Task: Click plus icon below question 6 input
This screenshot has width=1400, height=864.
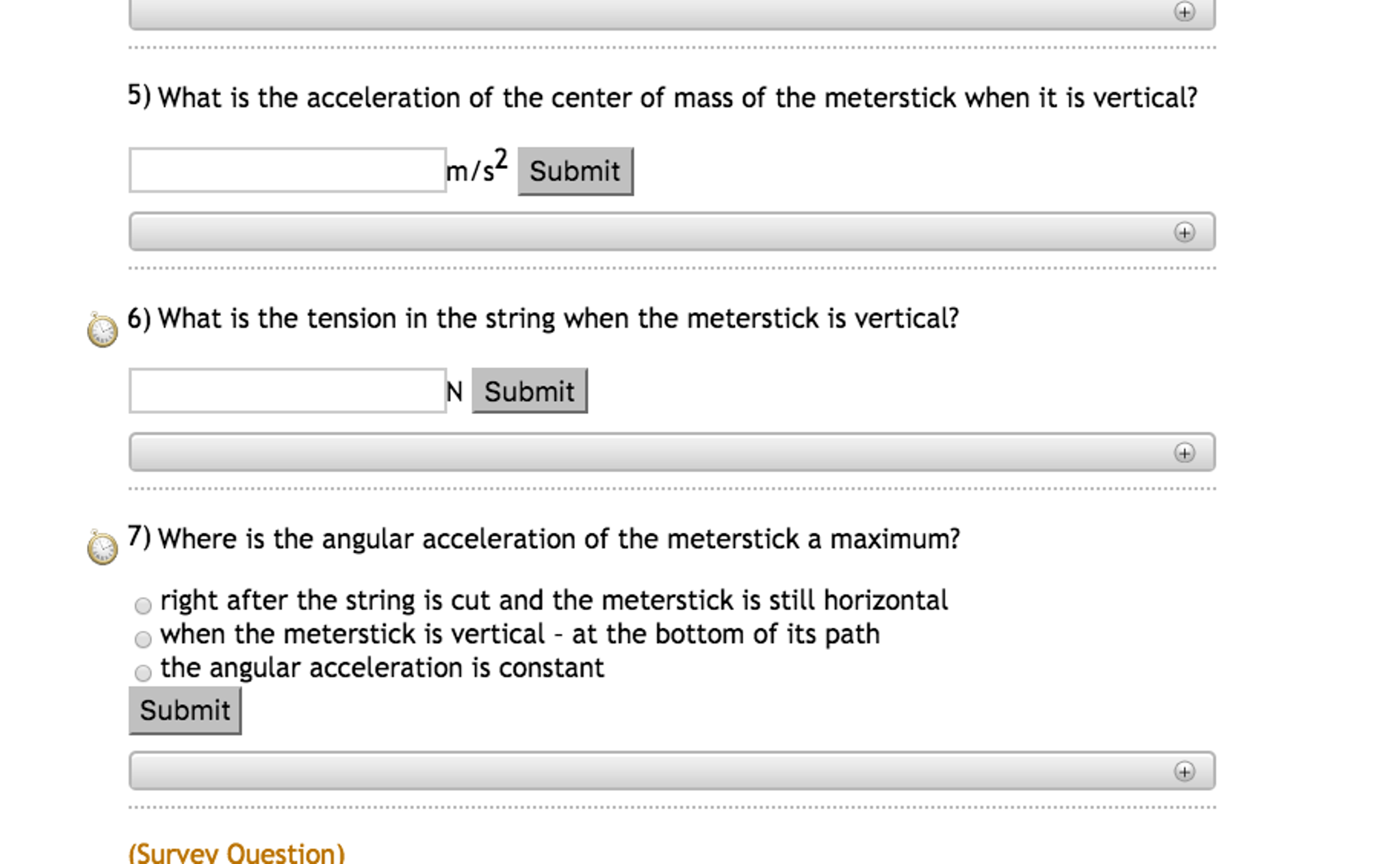Action: [x=1184, y=453]
